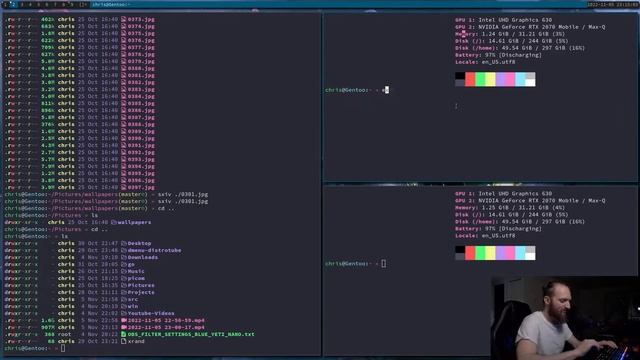The image size is (640, 360).
Task: Click the Downloads directory name
Action: point(143,257)
